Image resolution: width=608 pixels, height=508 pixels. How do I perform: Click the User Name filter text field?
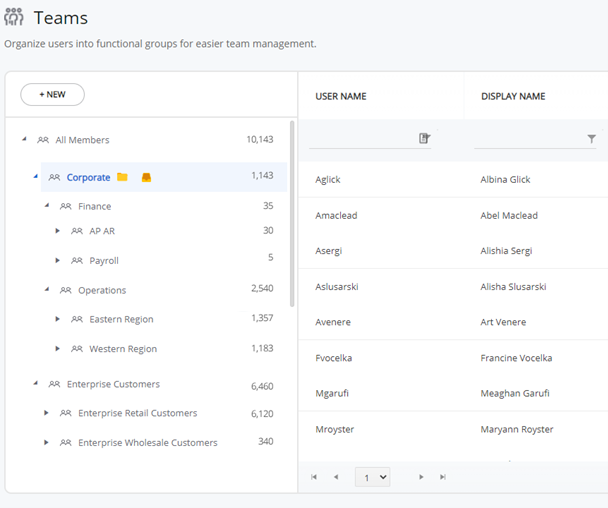(360, 139)
